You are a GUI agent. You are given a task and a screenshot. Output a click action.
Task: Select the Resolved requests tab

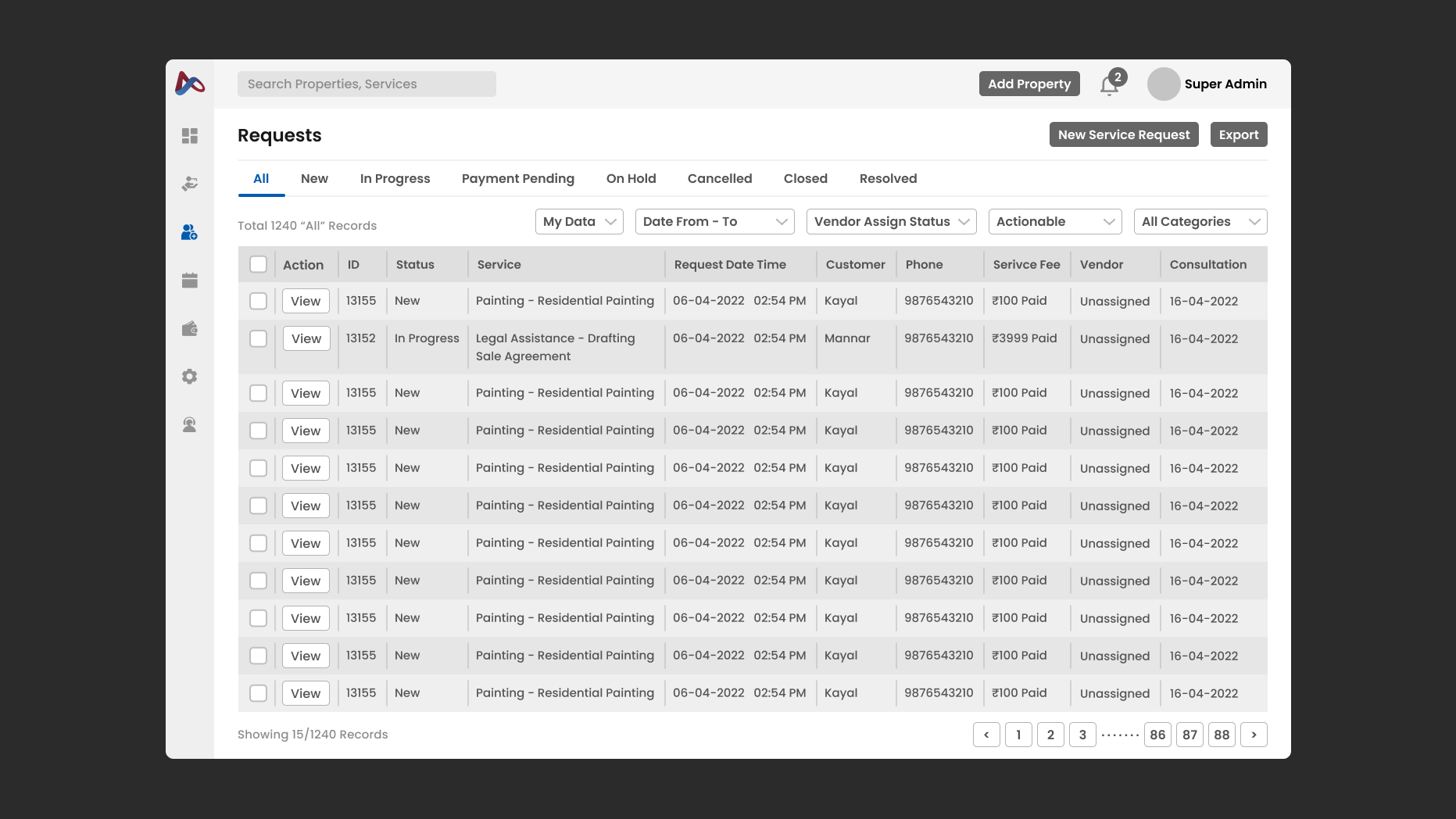coord(888,178)
